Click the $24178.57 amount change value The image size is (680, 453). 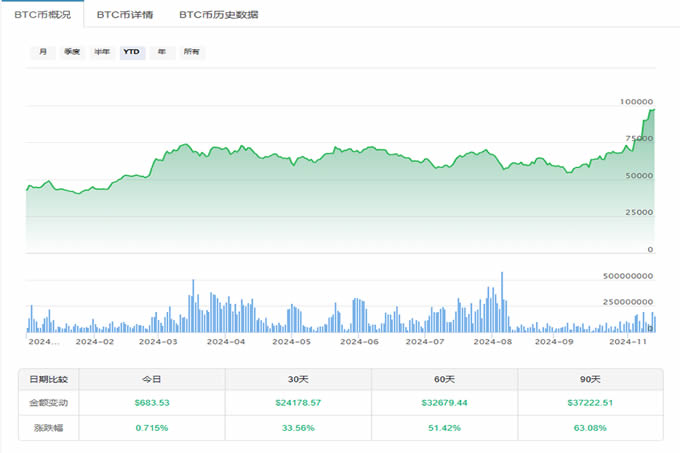pos(298,403)
